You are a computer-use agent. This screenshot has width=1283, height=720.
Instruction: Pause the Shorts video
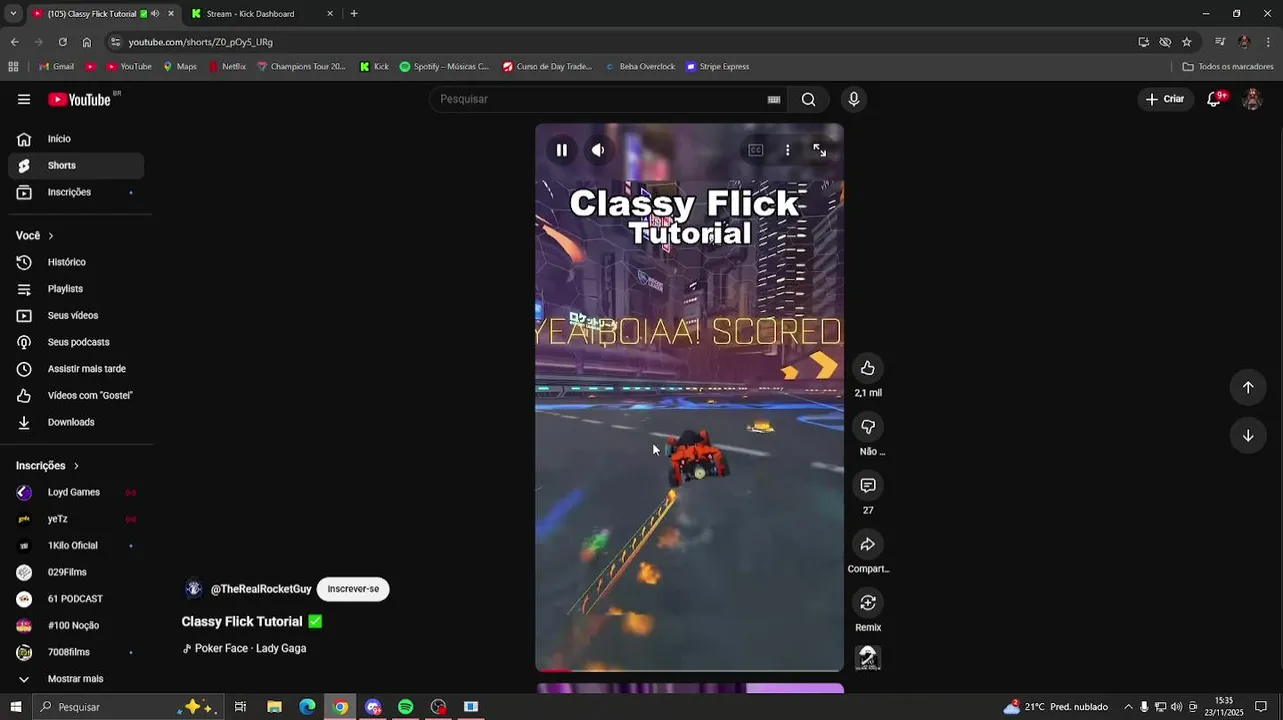[562, 150]
